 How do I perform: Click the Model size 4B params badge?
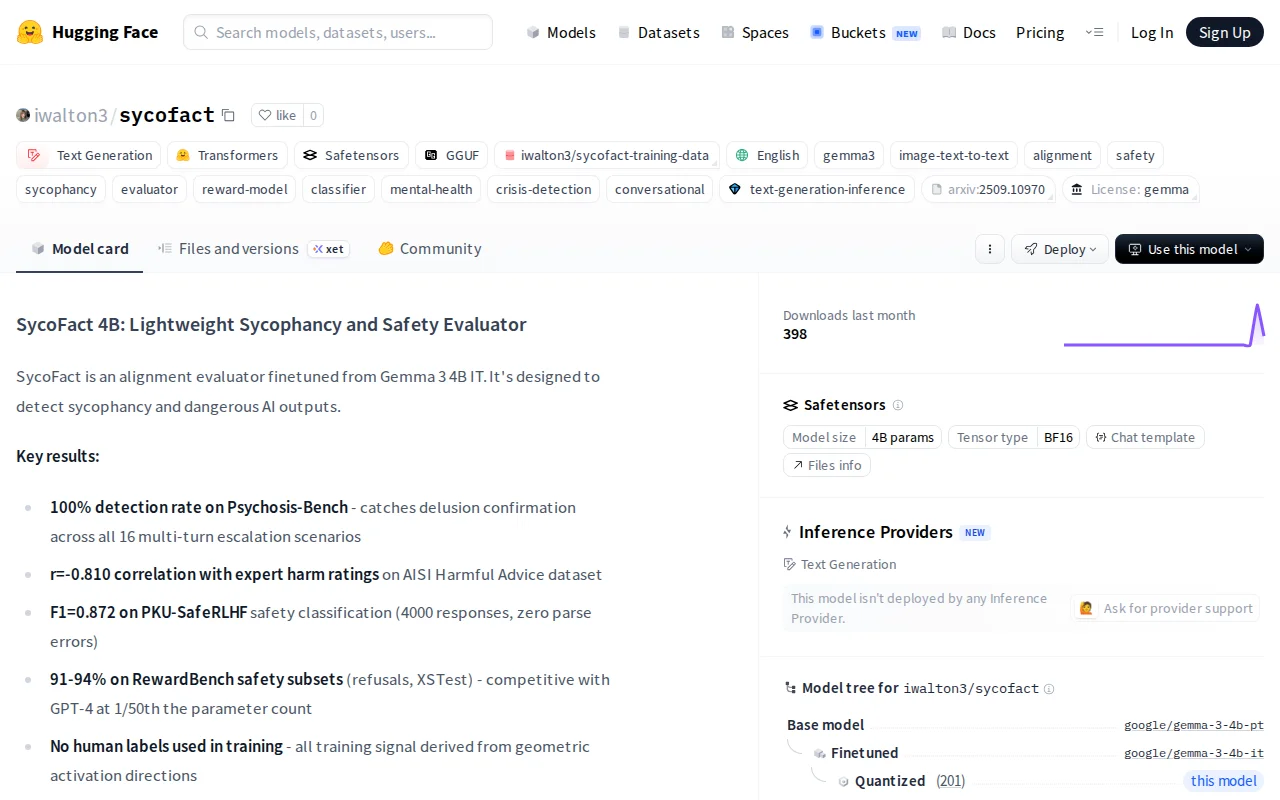pos(862,437)
